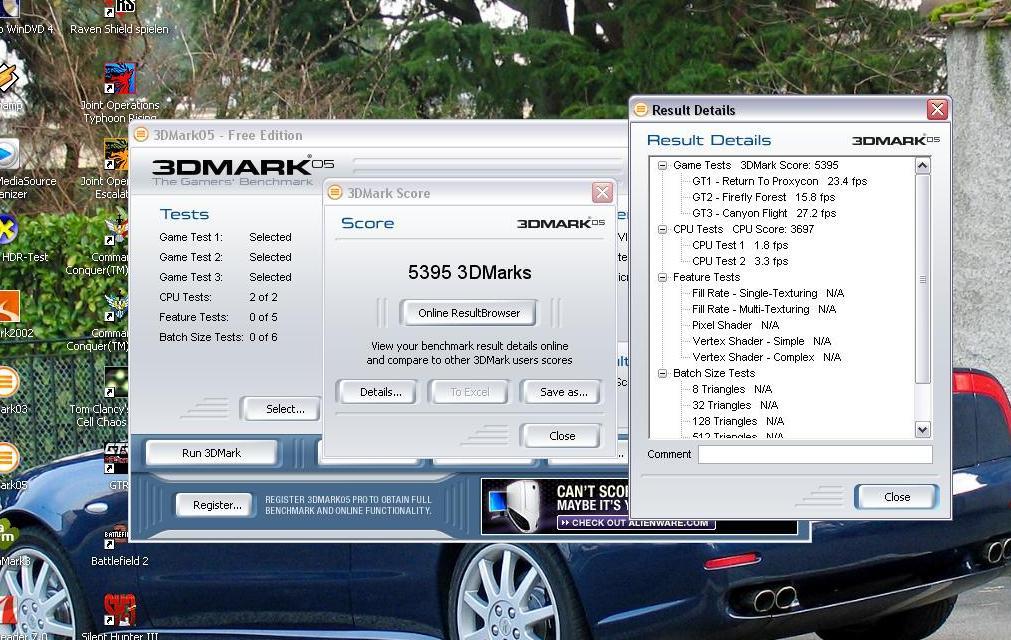Viewport: 1011px width, 640px height.
Task: Select Fill Rate - Multi-Texturing row
Action: point(764,309)
